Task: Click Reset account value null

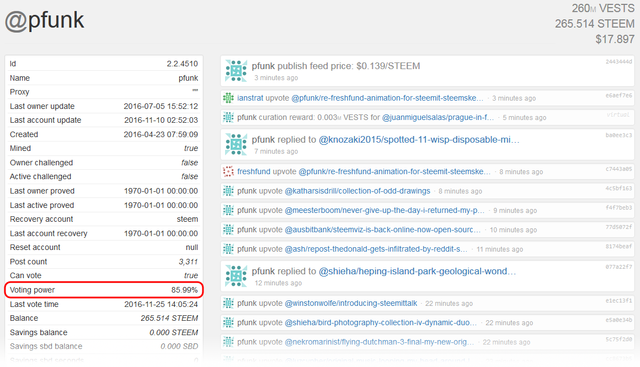Action: tap(192, 247)
